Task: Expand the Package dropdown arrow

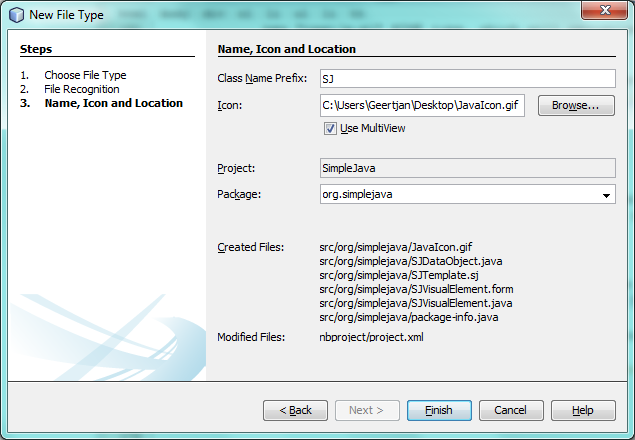Action: pyautogui.click(x=606, y=195)
